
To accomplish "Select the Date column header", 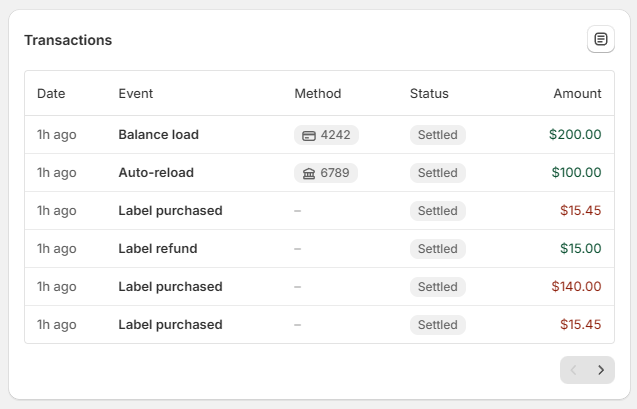I will [x=51, y=94].
